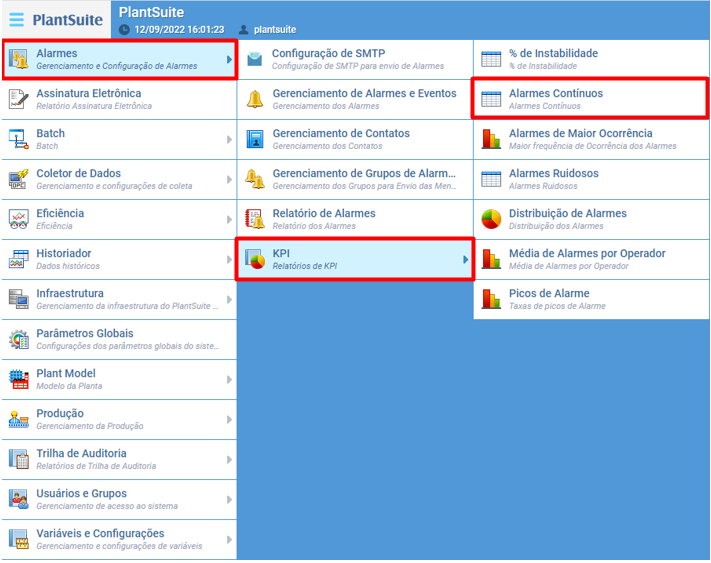Click the Infraestrutura computers icon
The height and width of the screenshot is (563, 711).
click(x=19, y=299)
